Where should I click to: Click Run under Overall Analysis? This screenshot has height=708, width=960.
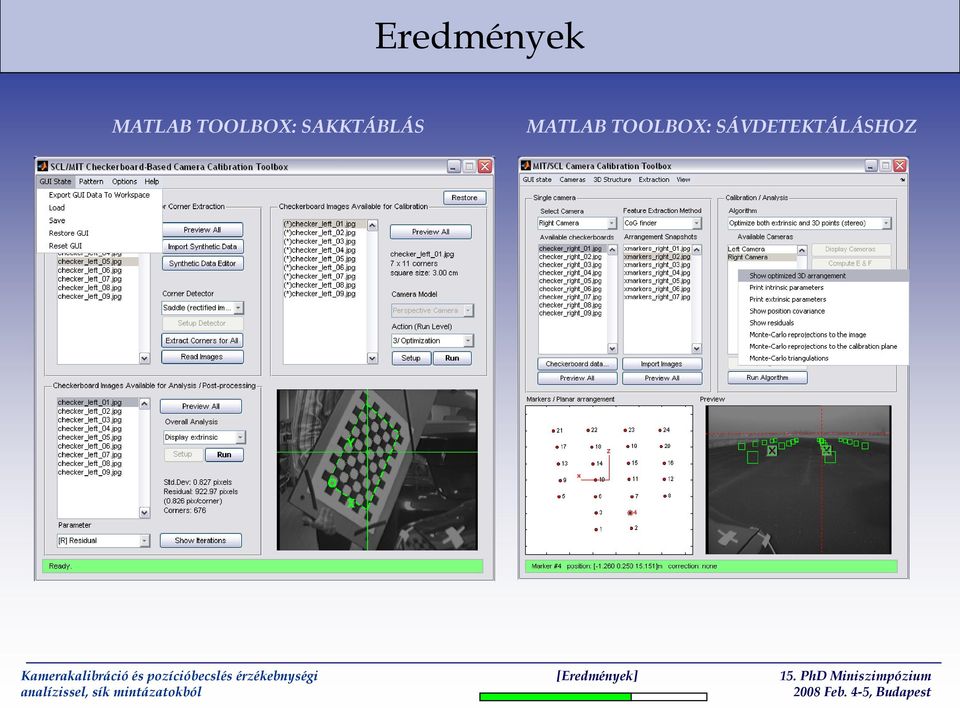click(x=224, y=454)
